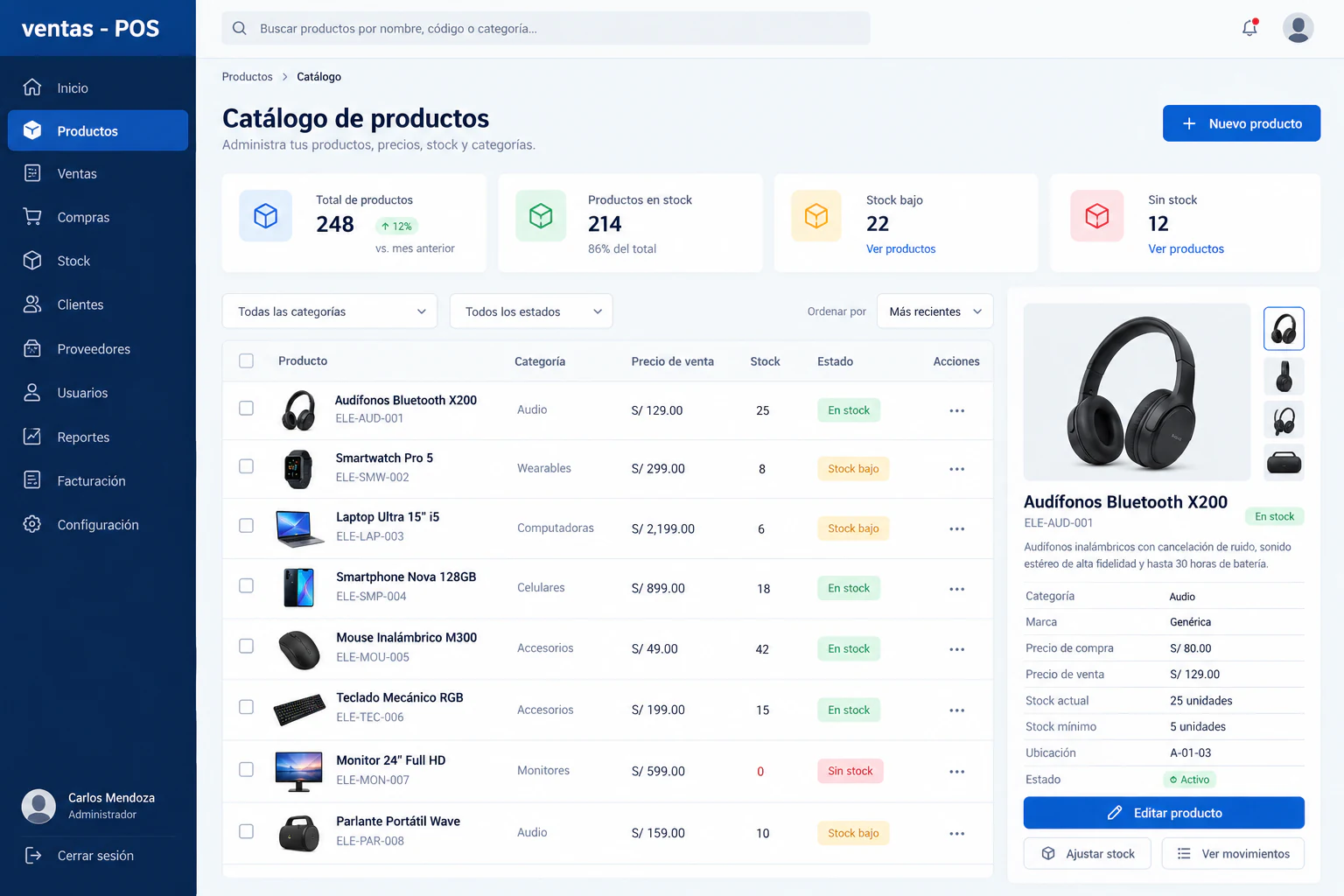Click Cerrar sesión in sidebar
The width and height of the screenshot is (1344, 896).
pos(95,856)
